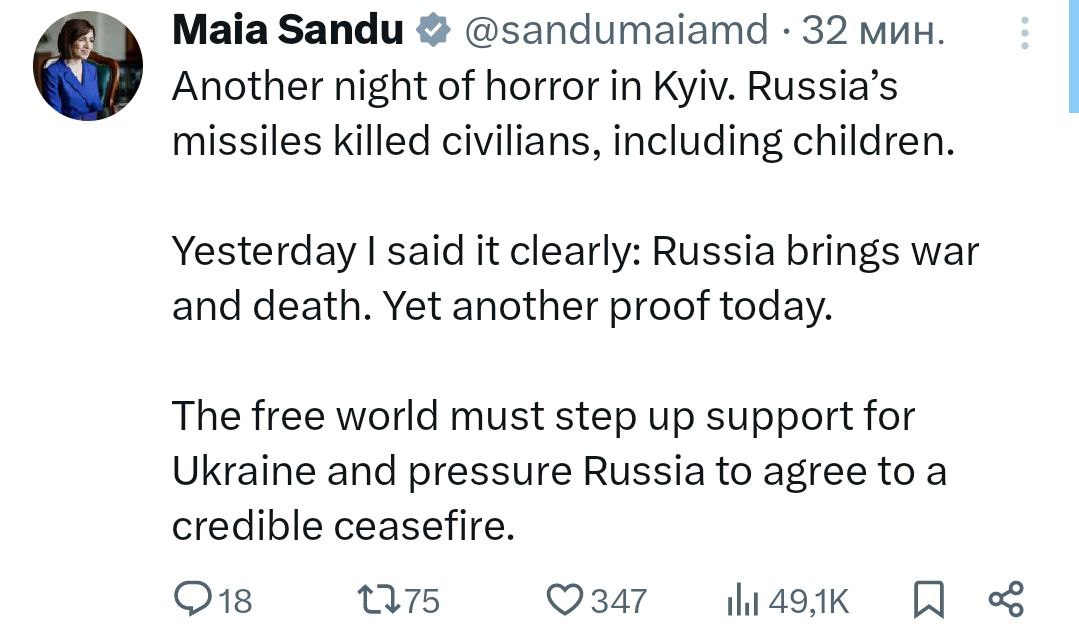
Task: Click the reply count 18
Action: click(x=235, y=601)
